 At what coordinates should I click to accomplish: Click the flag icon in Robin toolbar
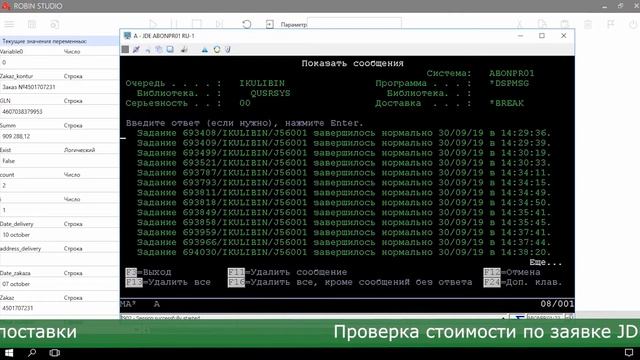click(x=611, y=24)
